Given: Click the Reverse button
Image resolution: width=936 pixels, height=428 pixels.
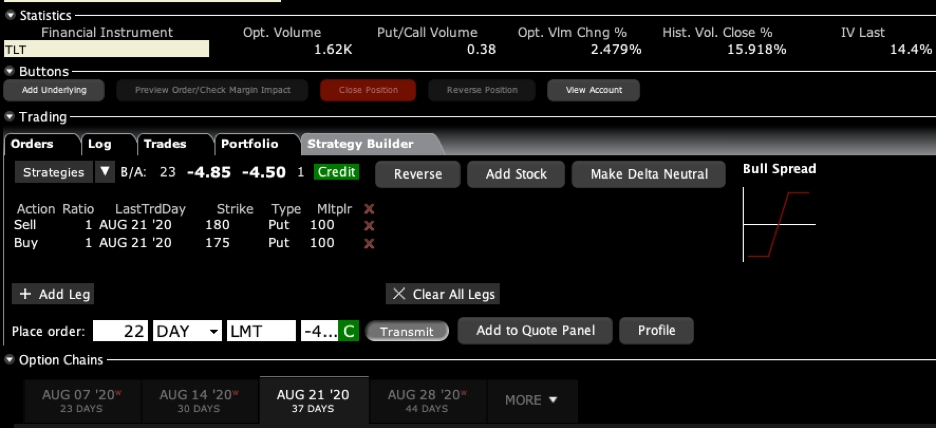Looking at the screenshot, I should point(417,174).
